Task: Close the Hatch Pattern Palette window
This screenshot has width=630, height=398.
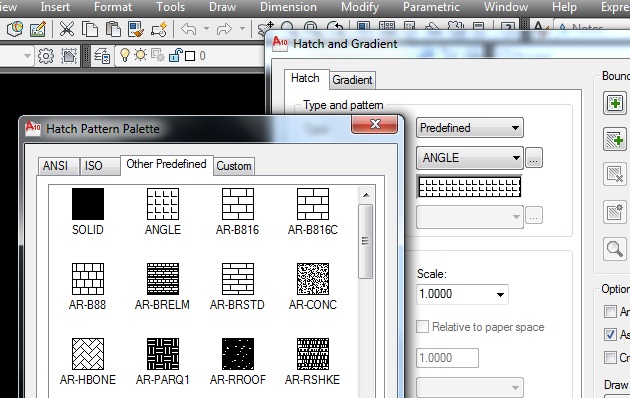Action: coord(375,124)
